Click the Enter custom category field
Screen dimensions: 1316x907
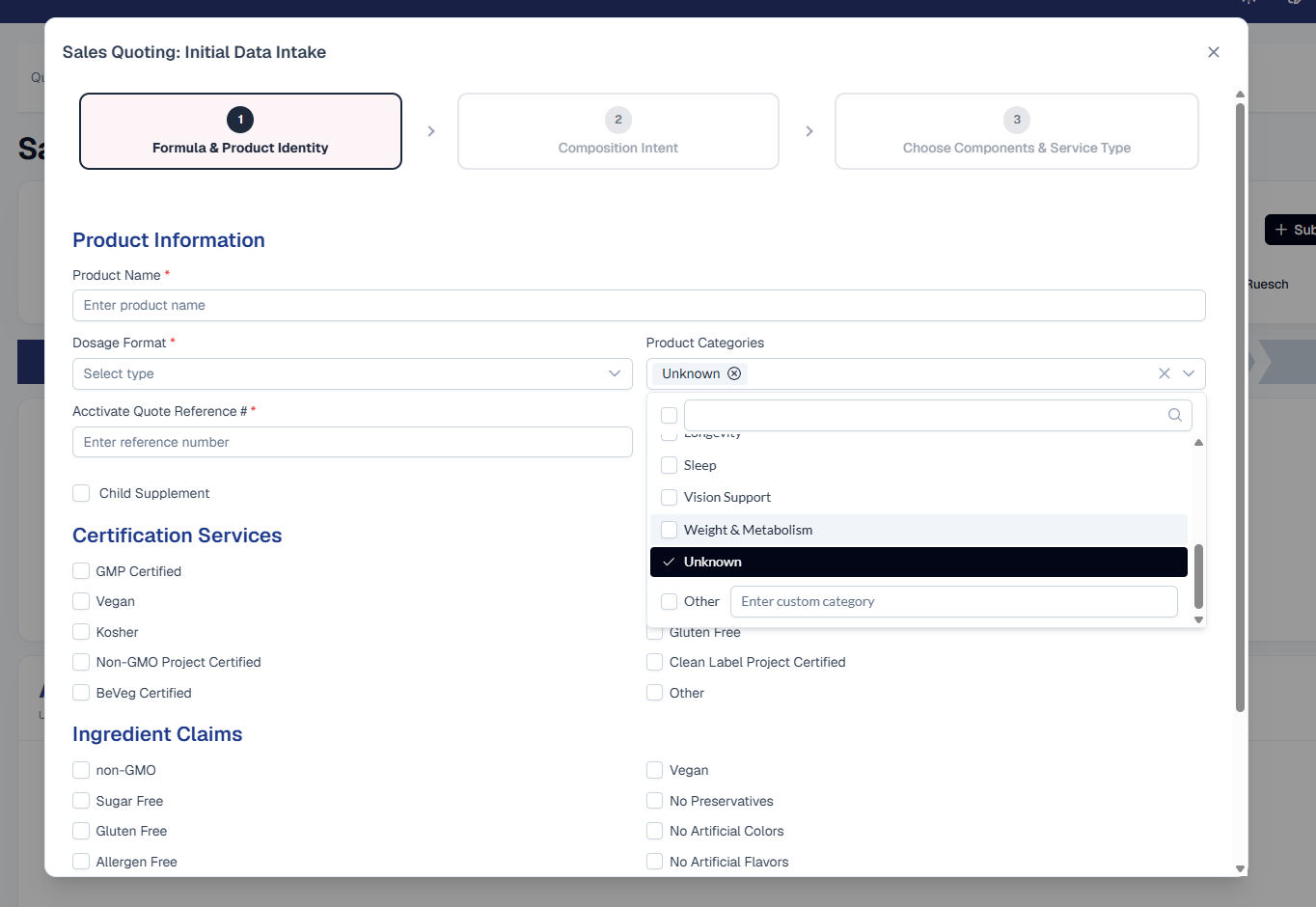(953, 601)
